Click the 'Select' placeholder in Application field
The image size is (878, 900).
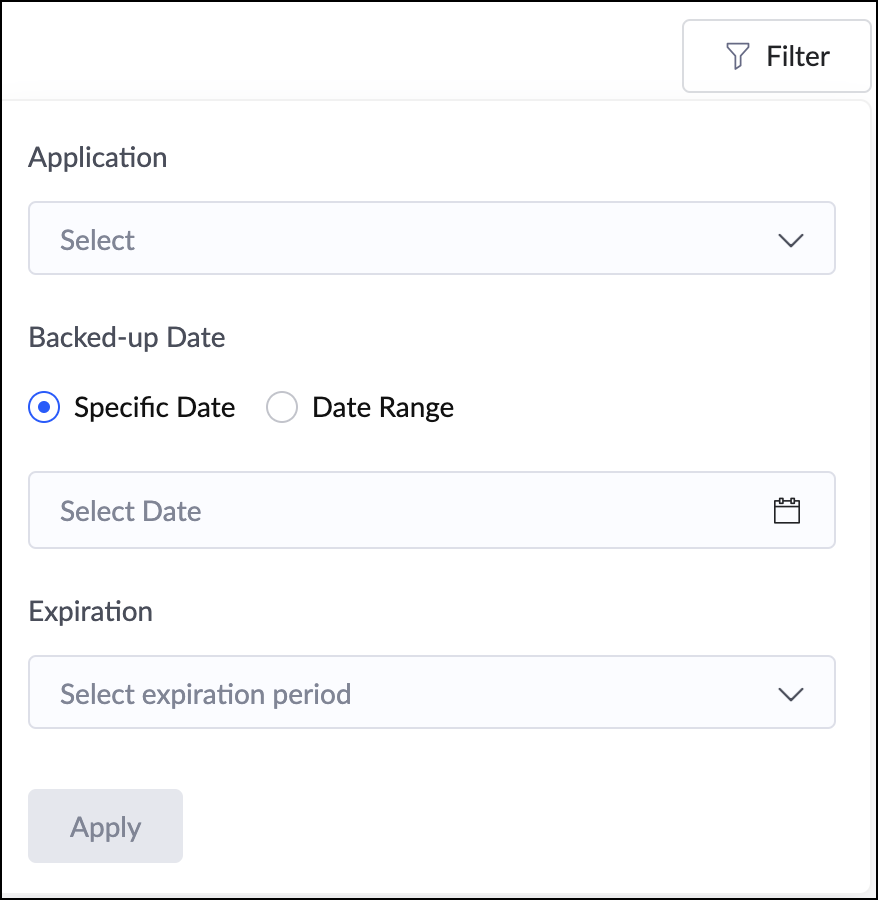97,240
